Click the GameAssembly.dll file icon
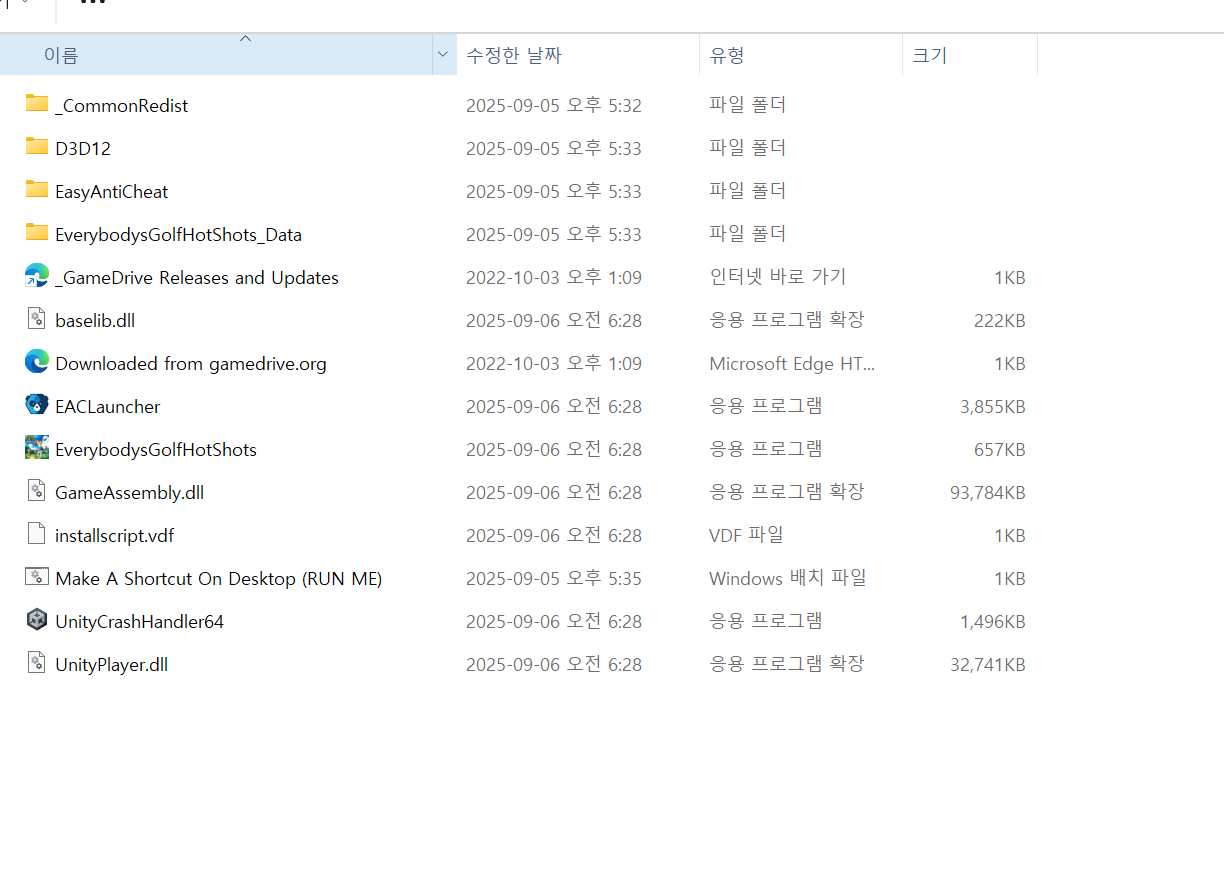The height and width of the screenshot is (875, 1224). point(37,491)
